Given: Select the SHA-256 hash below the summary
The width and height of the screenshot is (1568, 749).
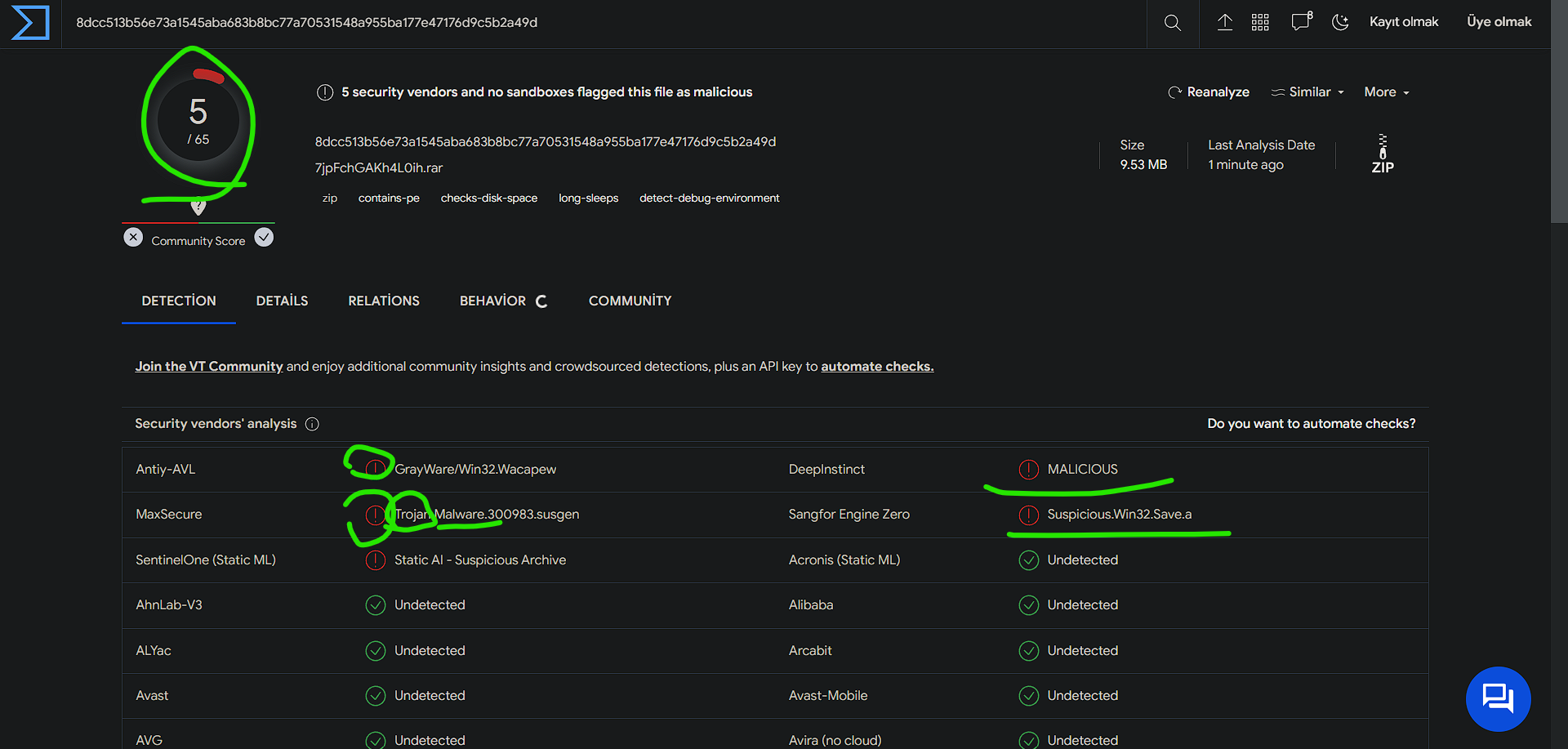Looking at the screenshot, I should tap(546, 142).
